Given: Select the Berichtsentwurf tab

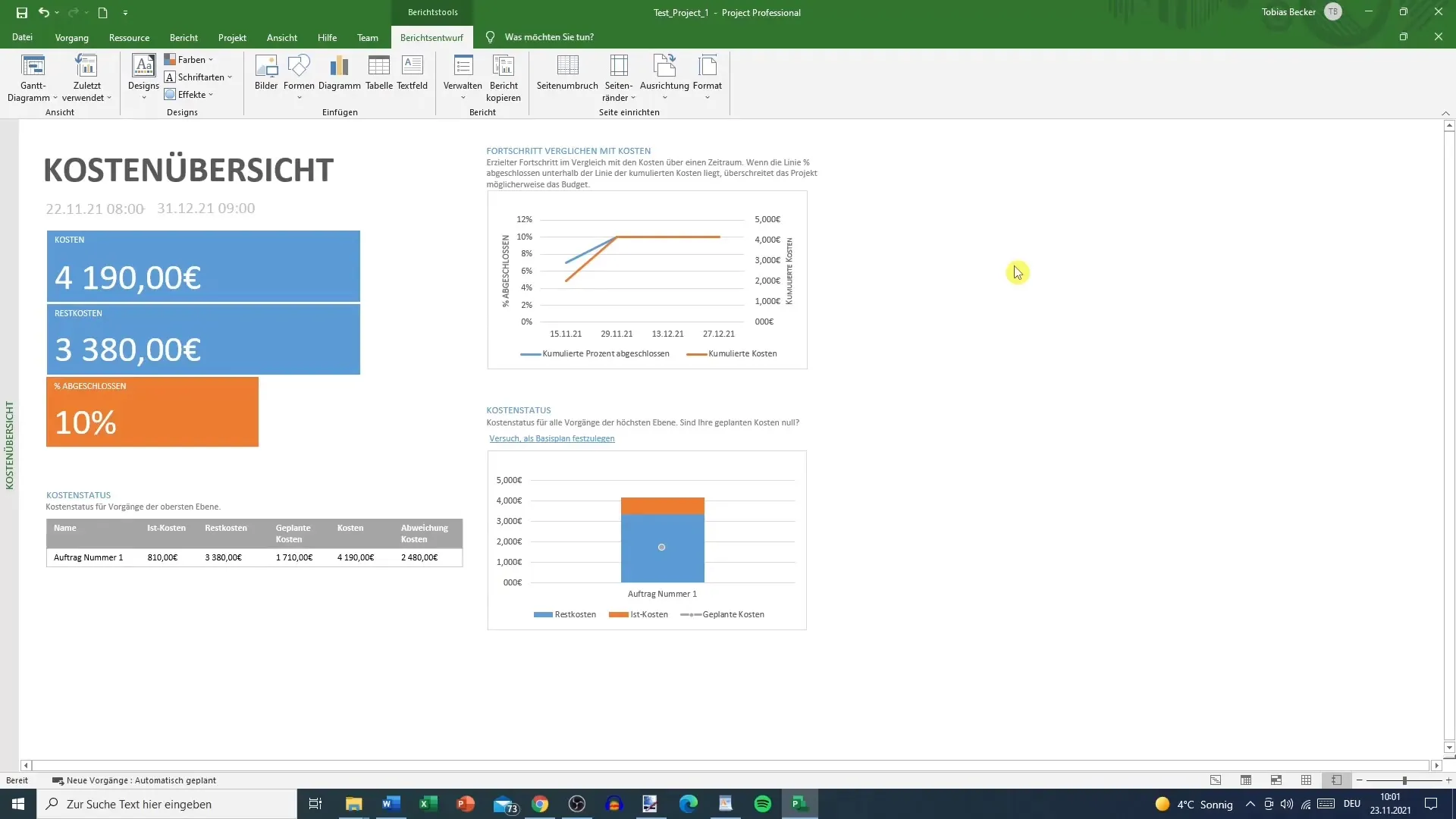Looking at the screenshot, I should point(431,37).
